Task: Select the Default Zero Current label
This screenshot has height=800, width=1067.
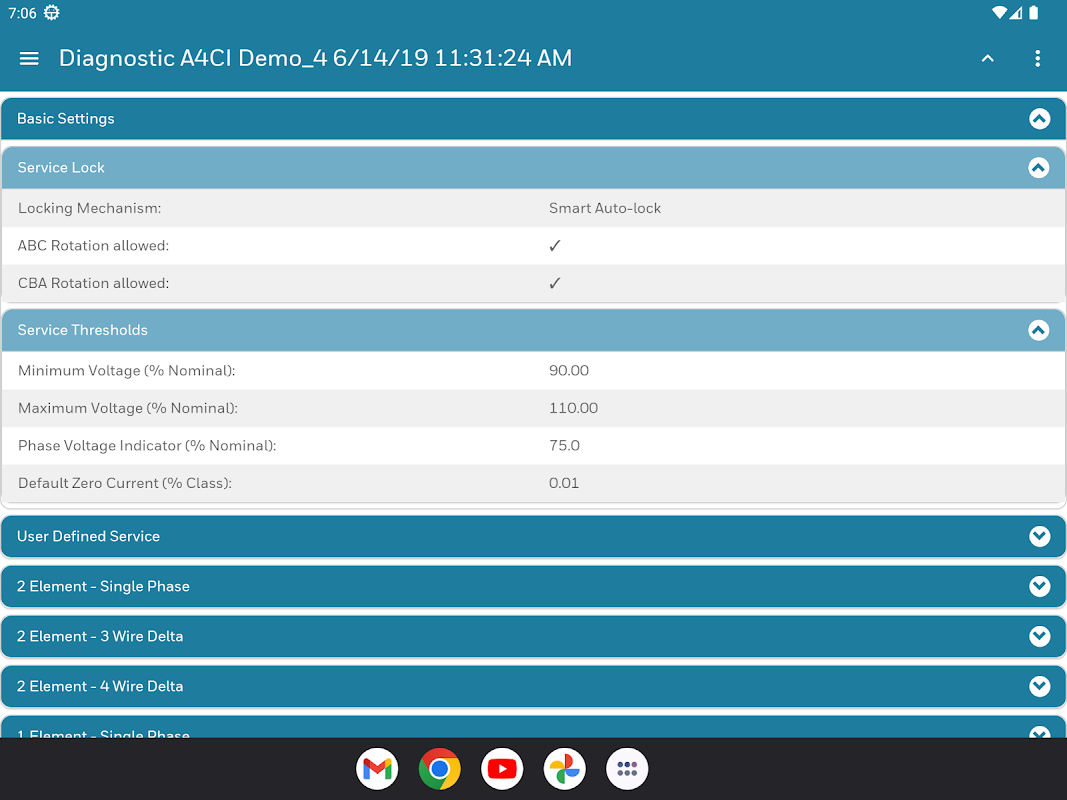Action: point(125,483)
